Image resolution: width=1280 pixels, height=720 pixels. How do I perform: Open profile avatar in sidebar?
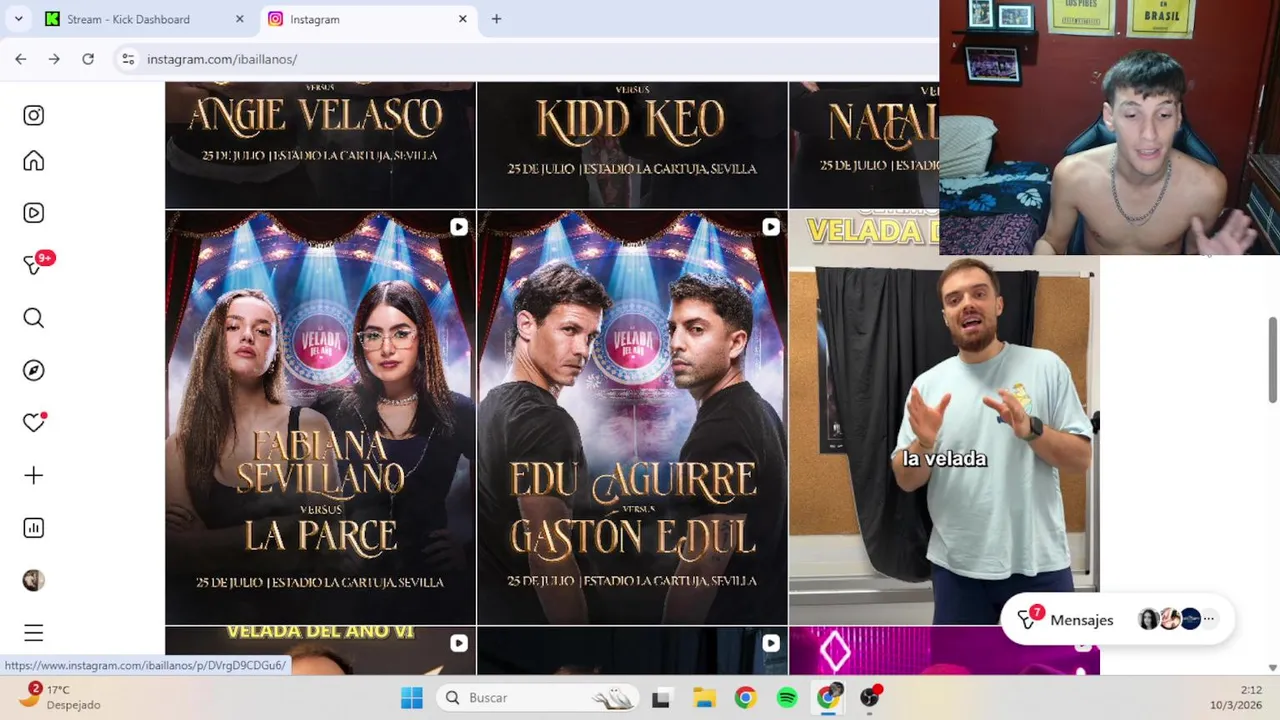click(34, 580)
